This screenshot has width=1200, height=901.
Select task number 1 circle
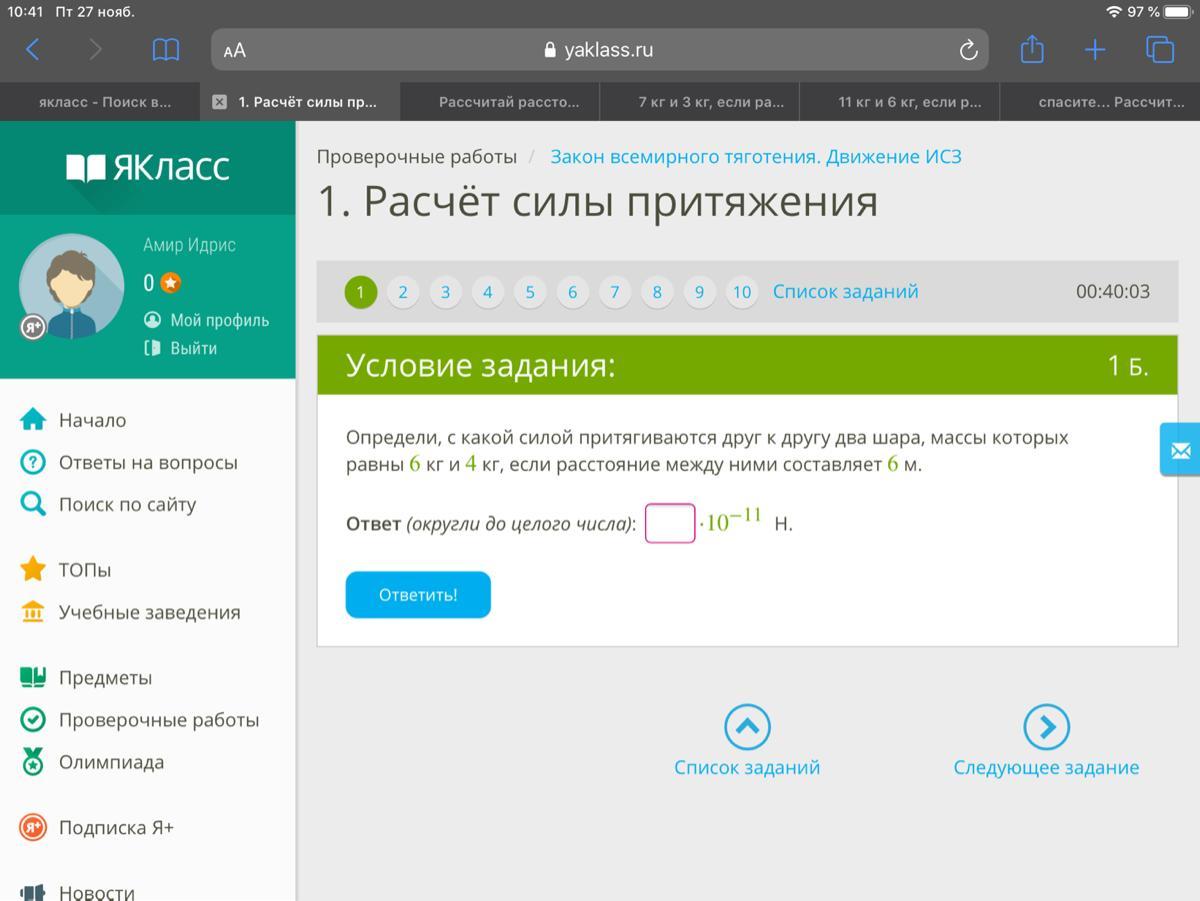click(361, 292)
